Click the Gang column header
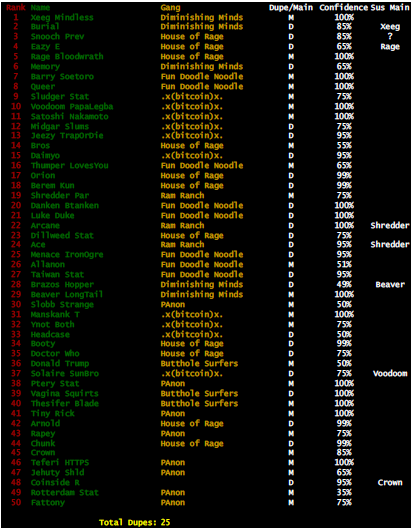The height and width of the screenshot is (530, 413). coord(170,8)
